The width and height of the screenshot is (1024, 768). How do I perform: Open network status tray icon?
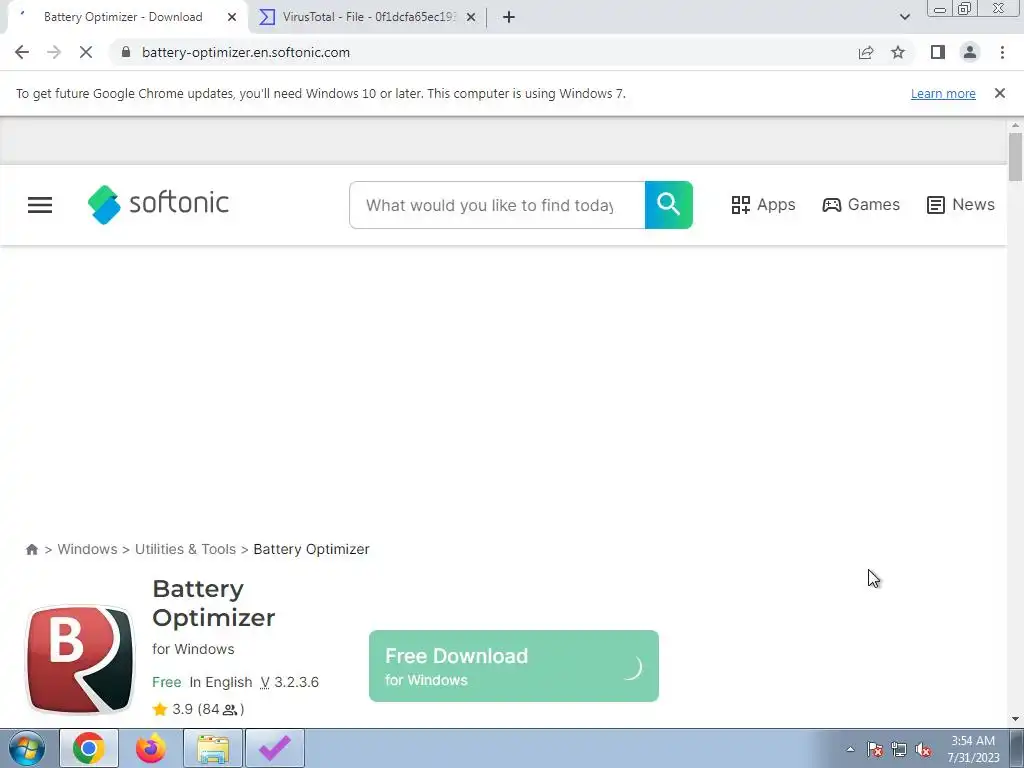[899, 749]
